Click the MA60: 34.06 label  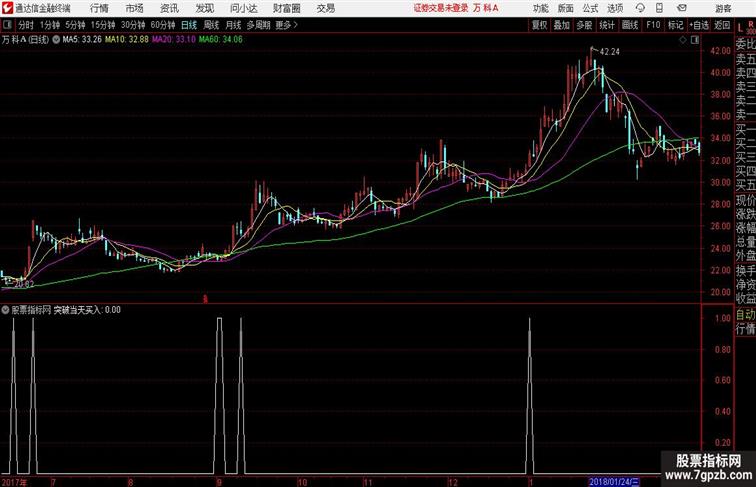220,40
